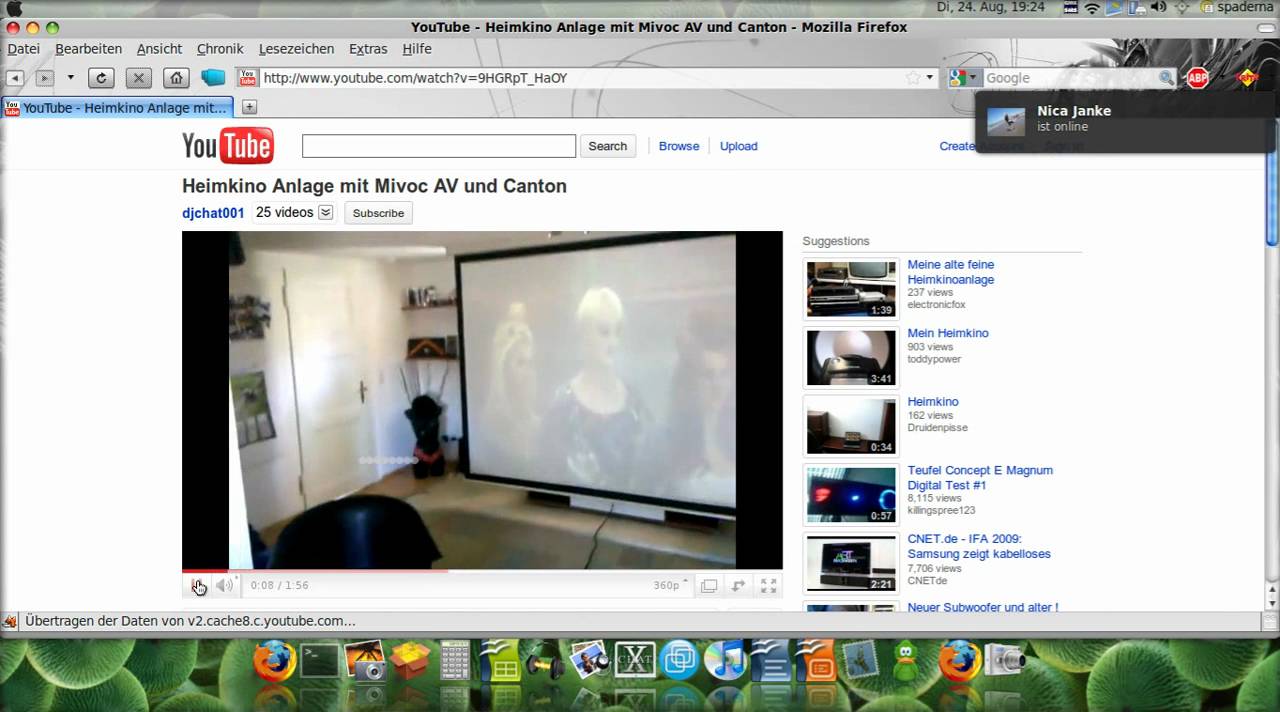Pop out the video player window
The image size is (1280, 712).
[709, 586]
